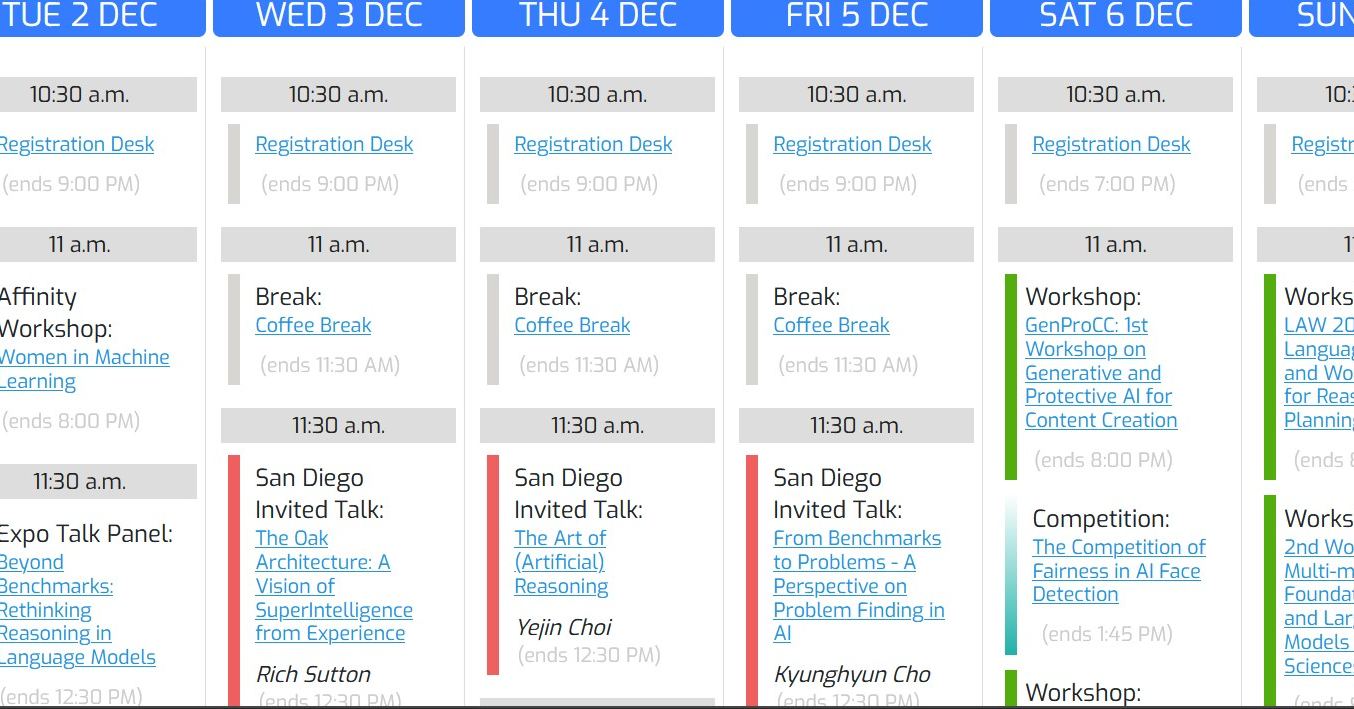Click the 11:30 a.m. time marker under Thursday
Screen dimensions: 1354x709
click(x=597, y=426)
